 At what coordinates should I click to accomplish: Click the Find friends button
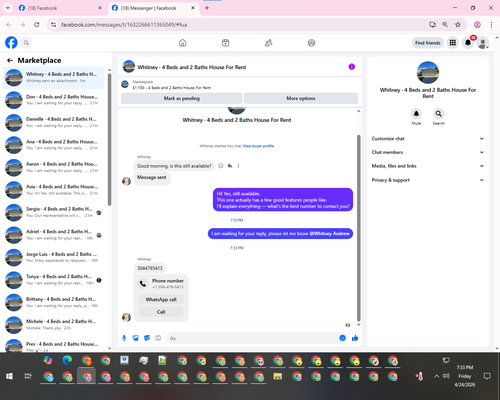click(x=428, y=43)
